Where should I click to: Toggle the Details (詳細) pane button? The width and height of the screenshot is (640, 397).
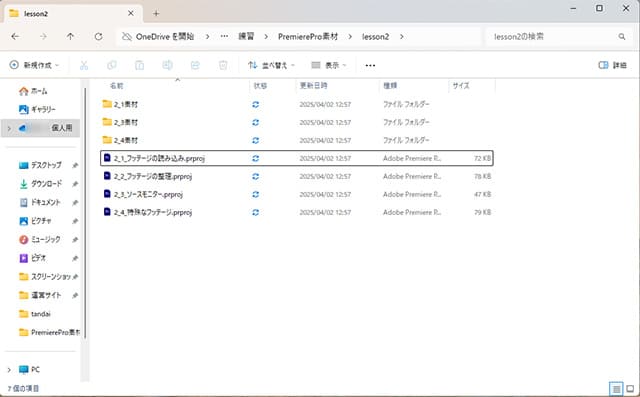[613, 65]
